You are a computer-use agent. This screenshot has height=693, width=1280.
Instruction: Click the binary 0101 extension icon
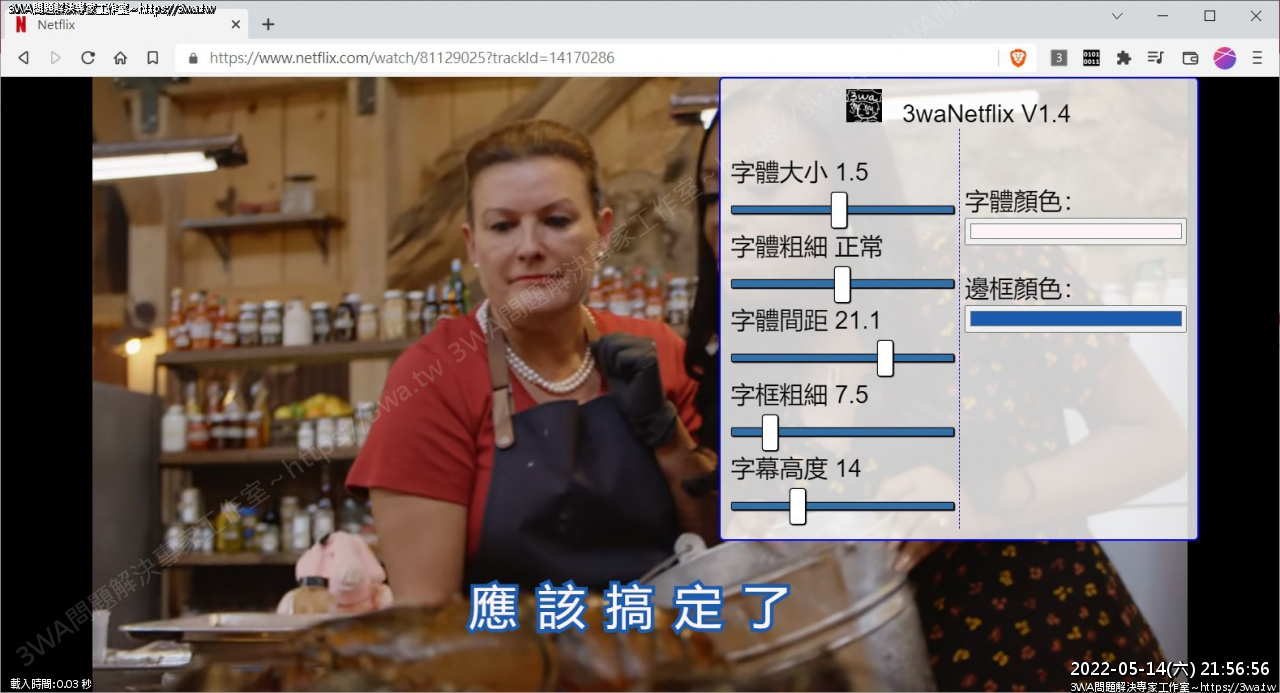[x=1091, y=58]
